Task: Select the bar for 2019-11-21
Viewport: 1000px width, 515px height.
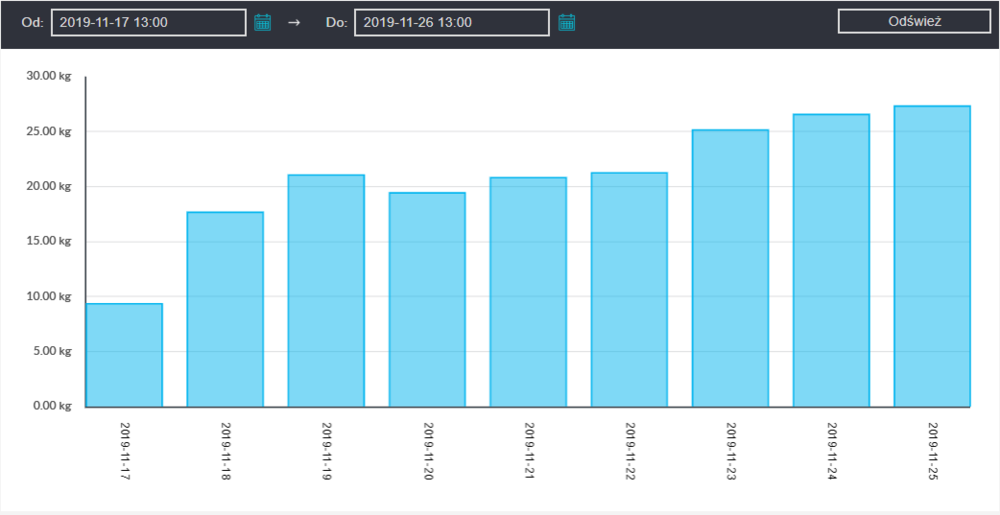Action: point(528,292)
